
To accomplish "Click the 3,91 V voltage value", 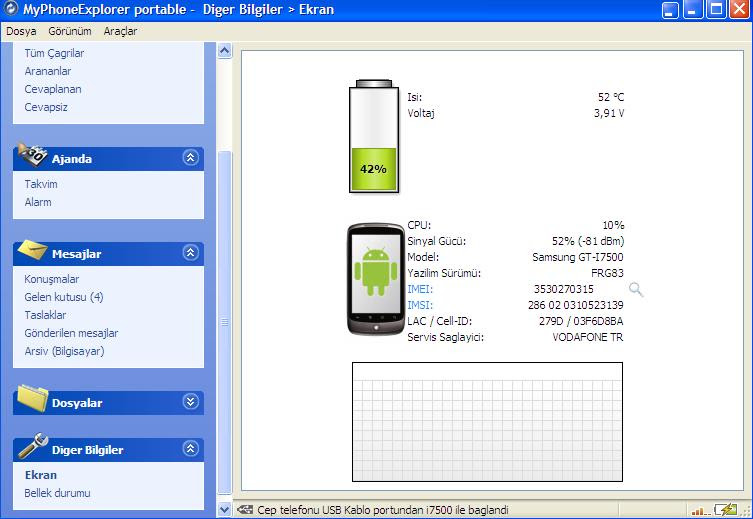I will click(609, 113).
